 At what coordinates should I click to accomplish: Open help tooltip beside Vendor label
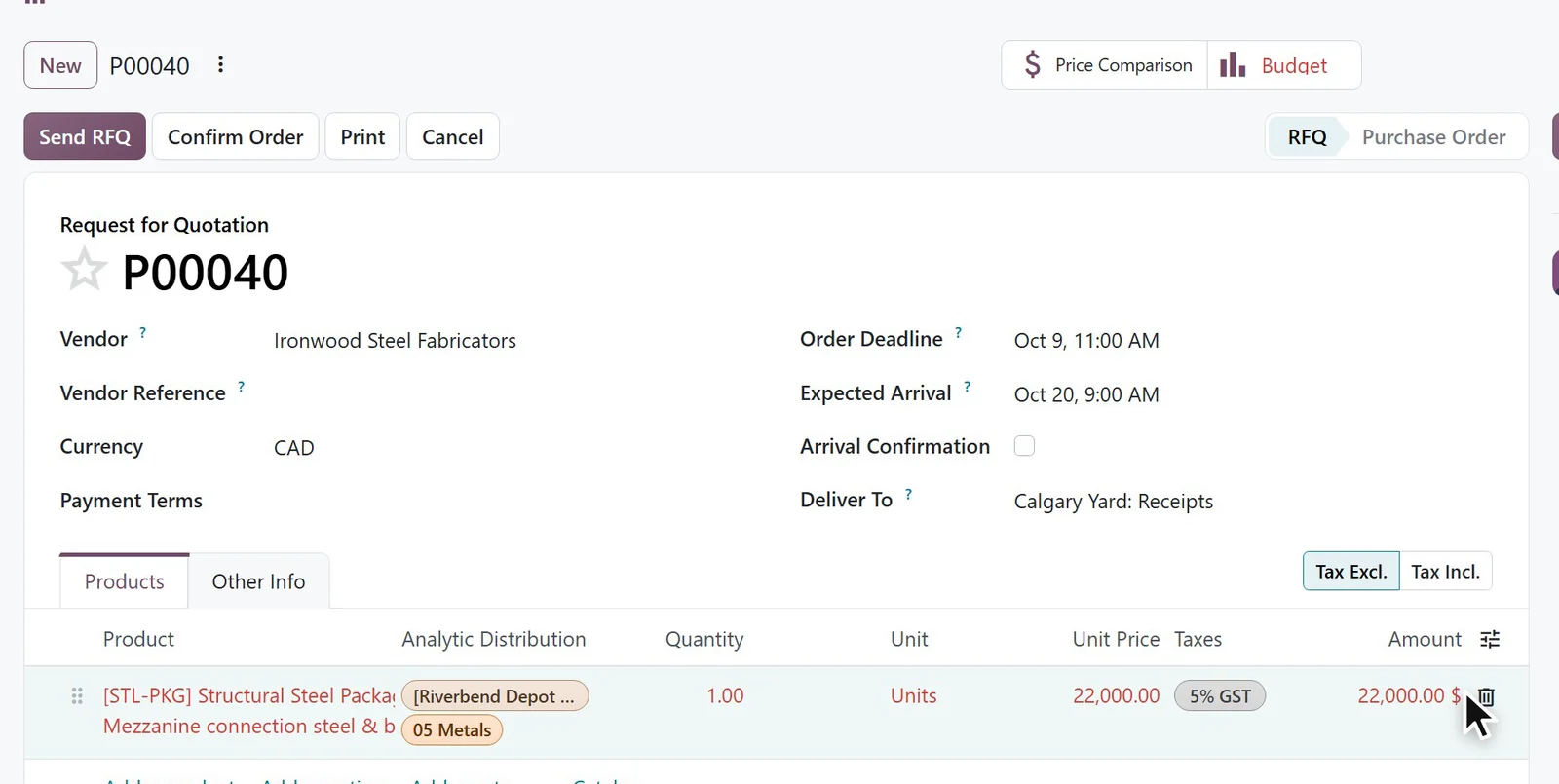tap(143, 333)
